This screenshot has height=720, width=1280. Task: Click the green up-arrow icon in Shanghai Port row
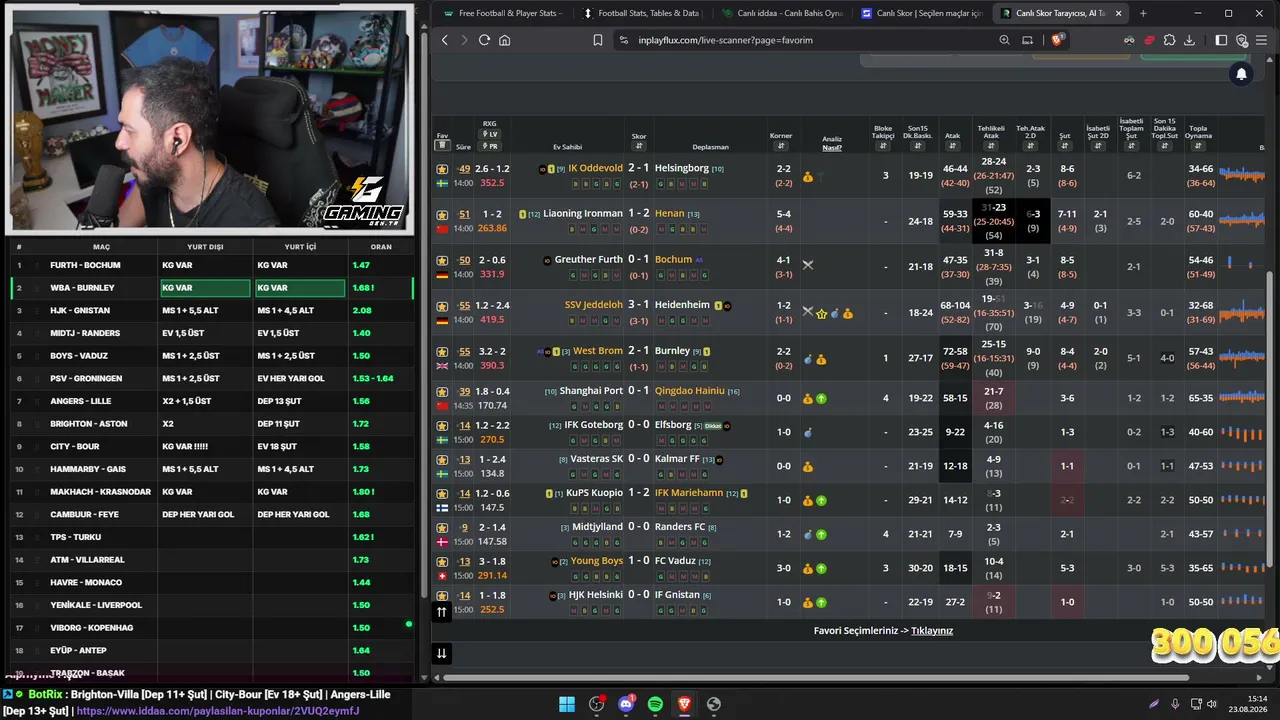tap(821, 398)
